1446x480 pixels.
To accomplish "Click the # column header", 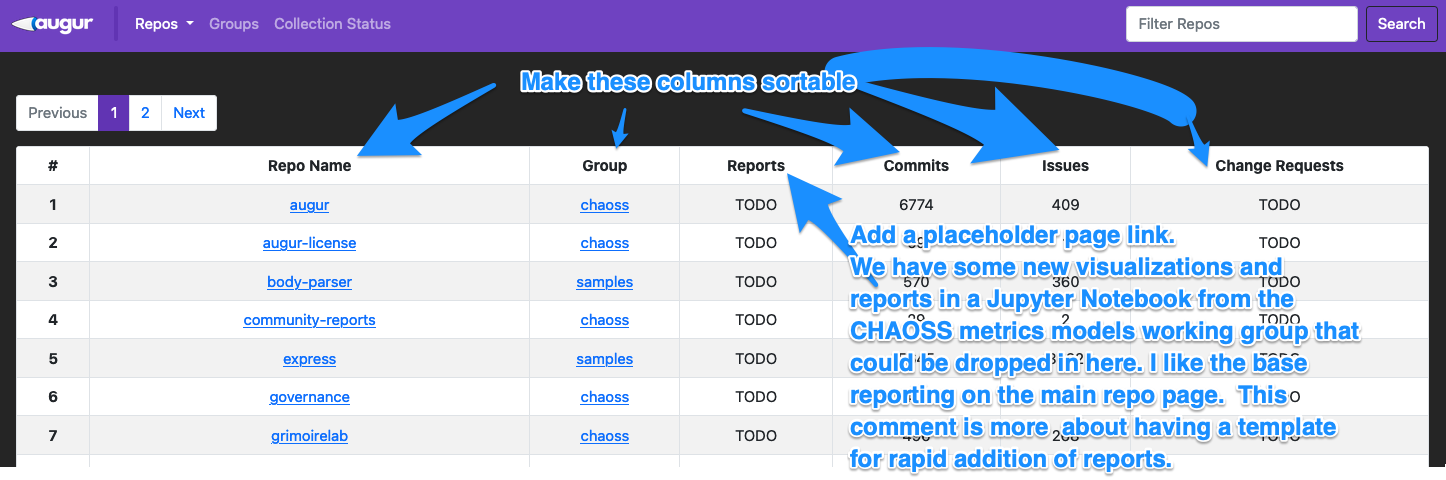I will pos(53,166).
